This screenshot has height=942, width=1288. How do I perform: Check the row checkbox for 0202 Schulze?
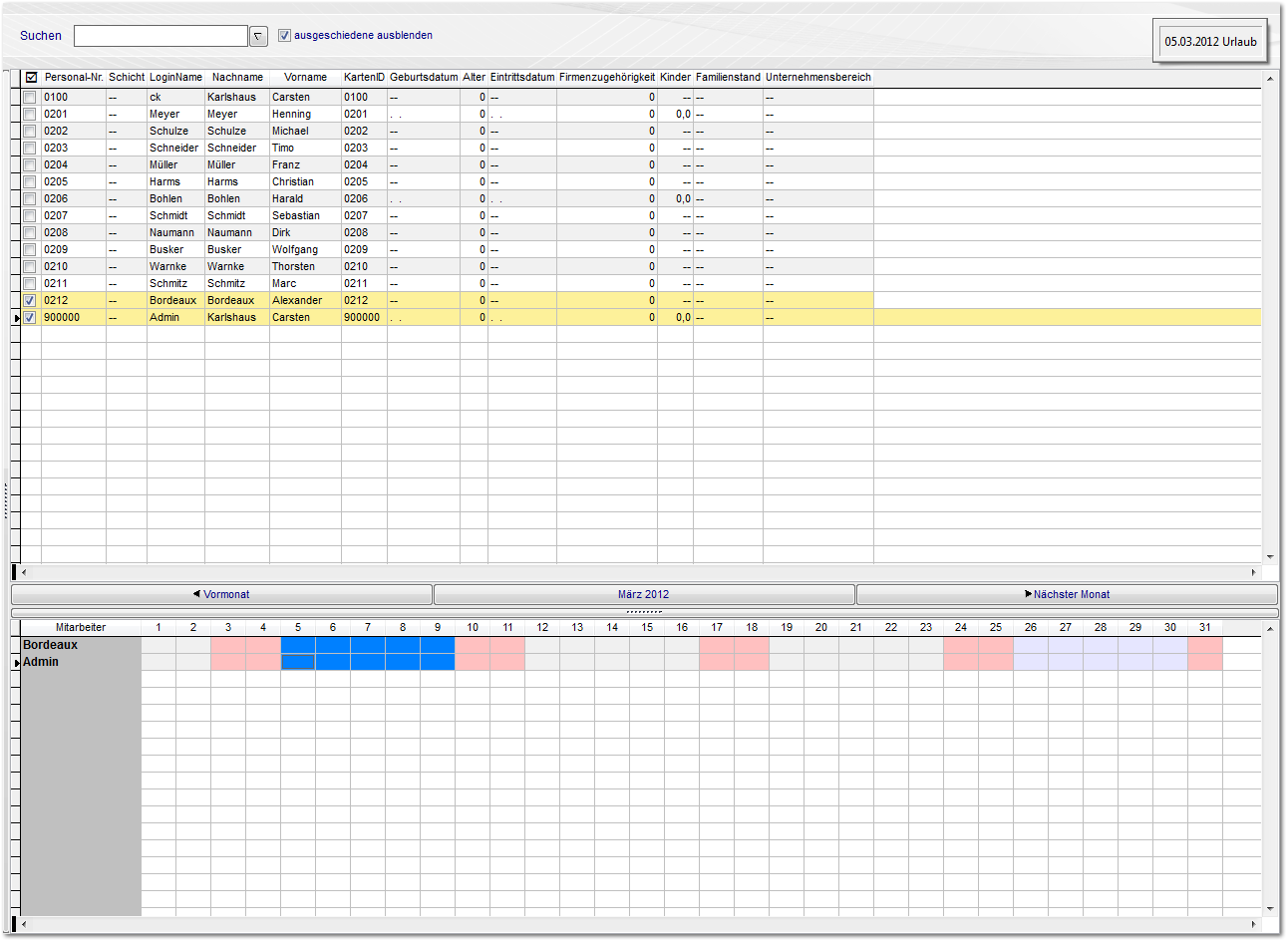tap(30, 131)
